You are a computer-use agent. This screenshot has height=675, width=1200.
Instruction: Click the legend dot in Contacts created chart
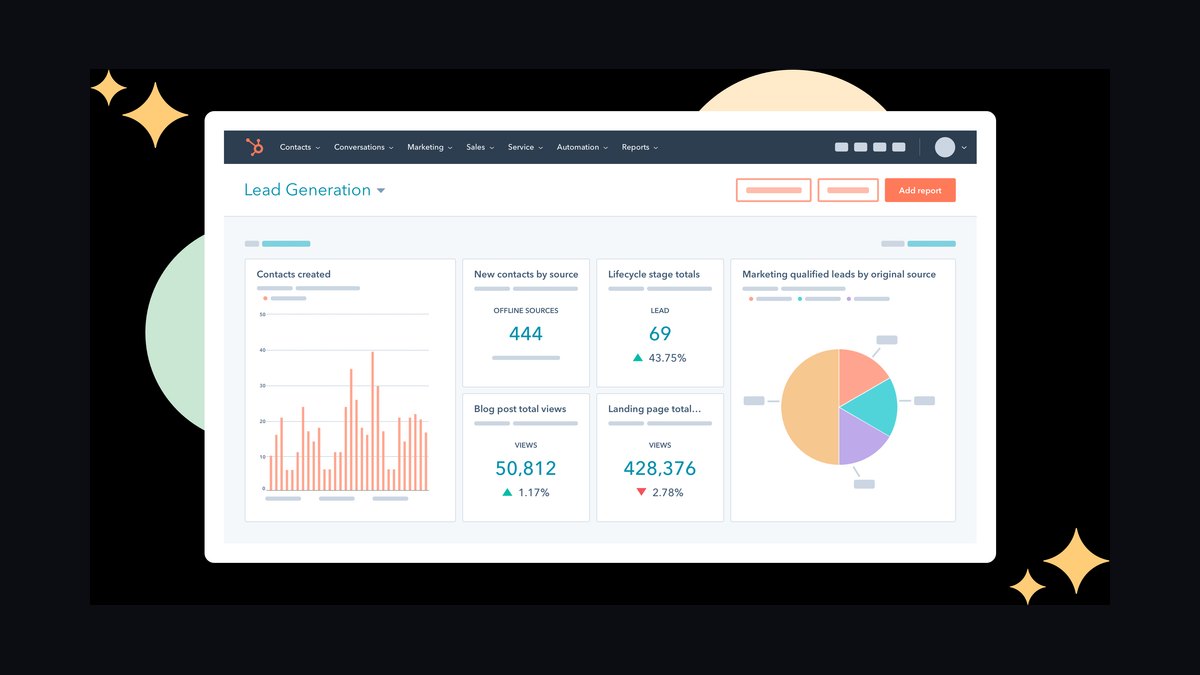(x=265, y=298)
